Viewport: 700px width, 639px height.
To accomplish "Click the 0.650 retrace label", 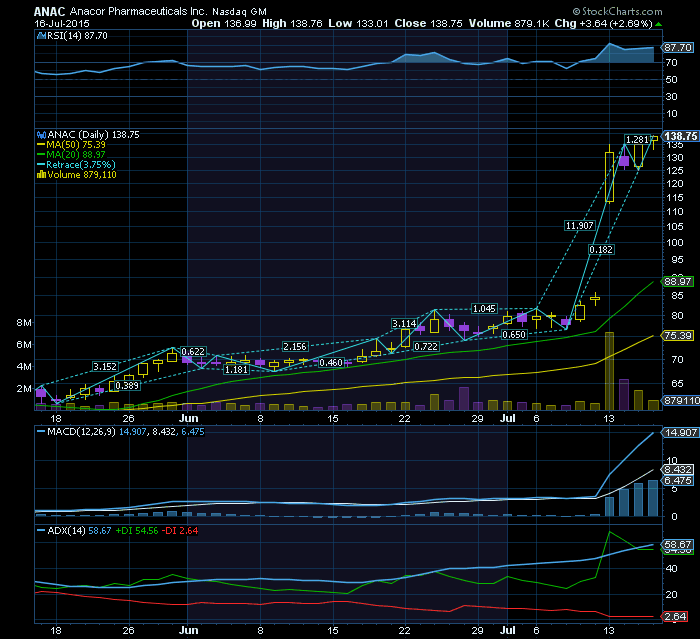I will (x=514, y=334).
